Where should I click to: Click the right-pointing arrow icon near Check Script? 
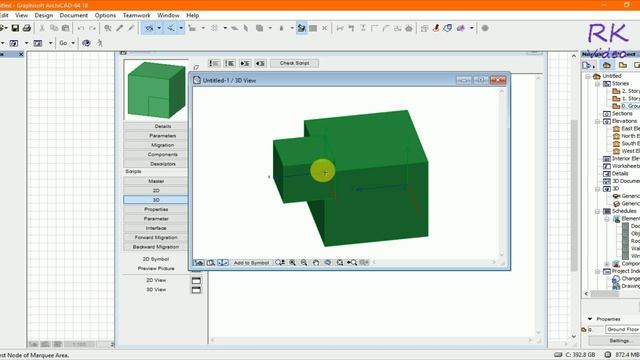(x=245, y=63)
